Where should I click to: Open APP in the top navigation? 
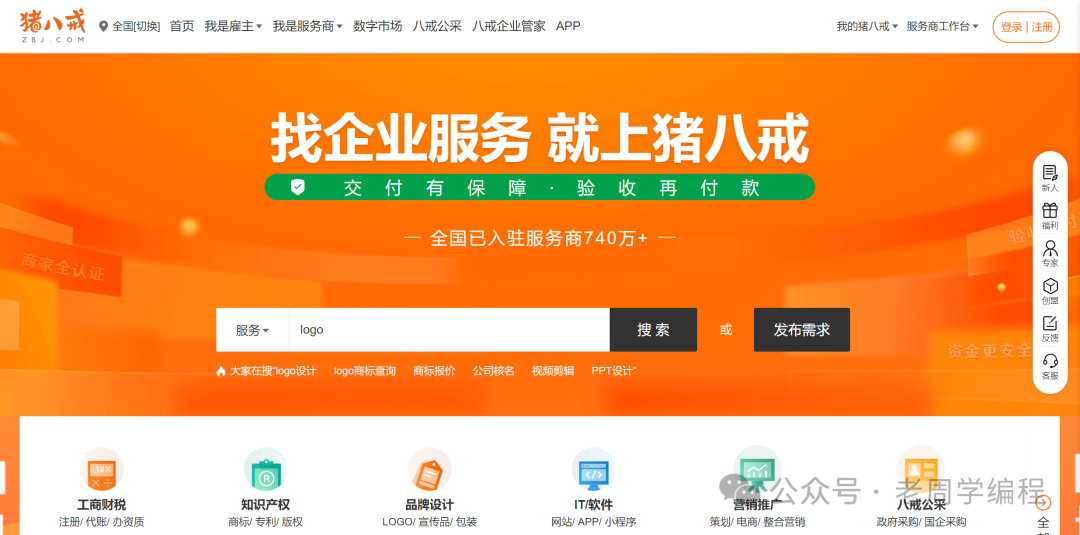[x=568, y=26]
